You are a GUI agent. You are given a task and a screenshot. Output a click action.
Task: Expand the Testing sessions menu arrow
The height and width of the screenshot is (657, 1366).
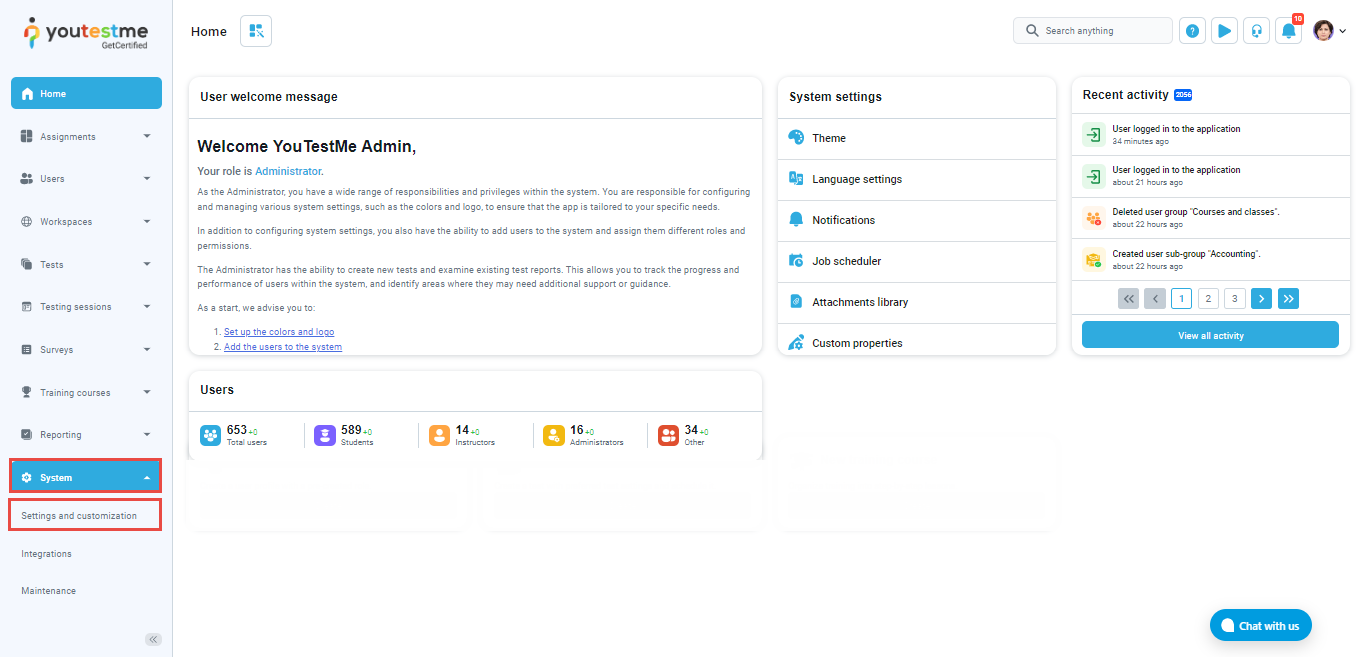147,307
